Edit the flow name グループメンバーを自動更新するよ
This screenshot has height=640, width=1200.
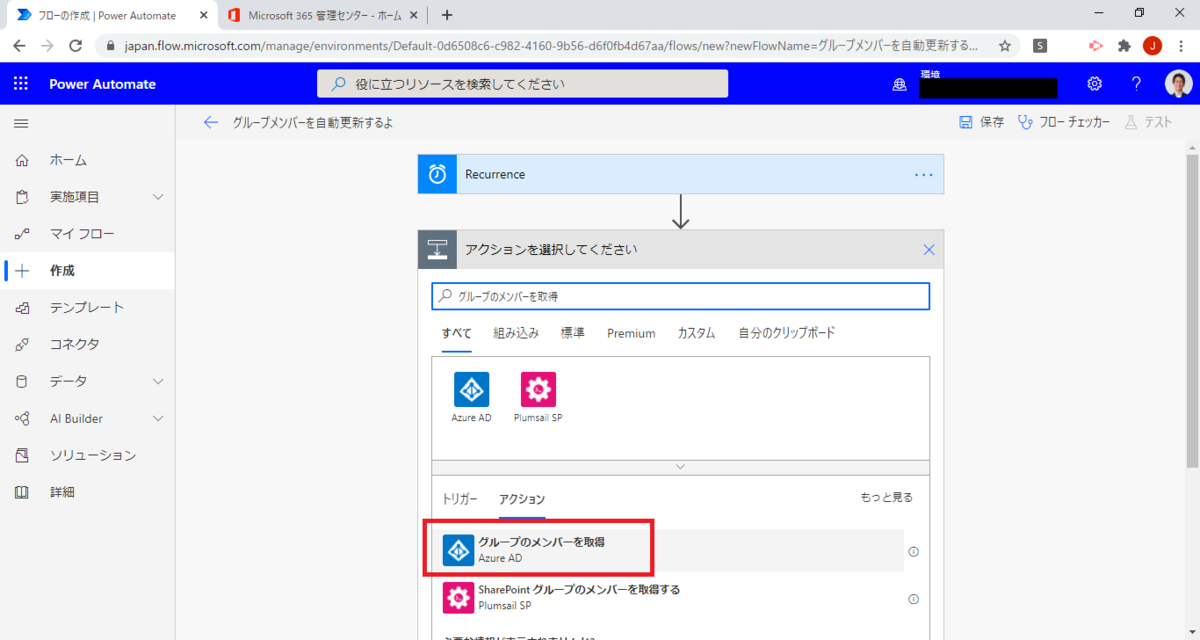(x=313, y=122)
